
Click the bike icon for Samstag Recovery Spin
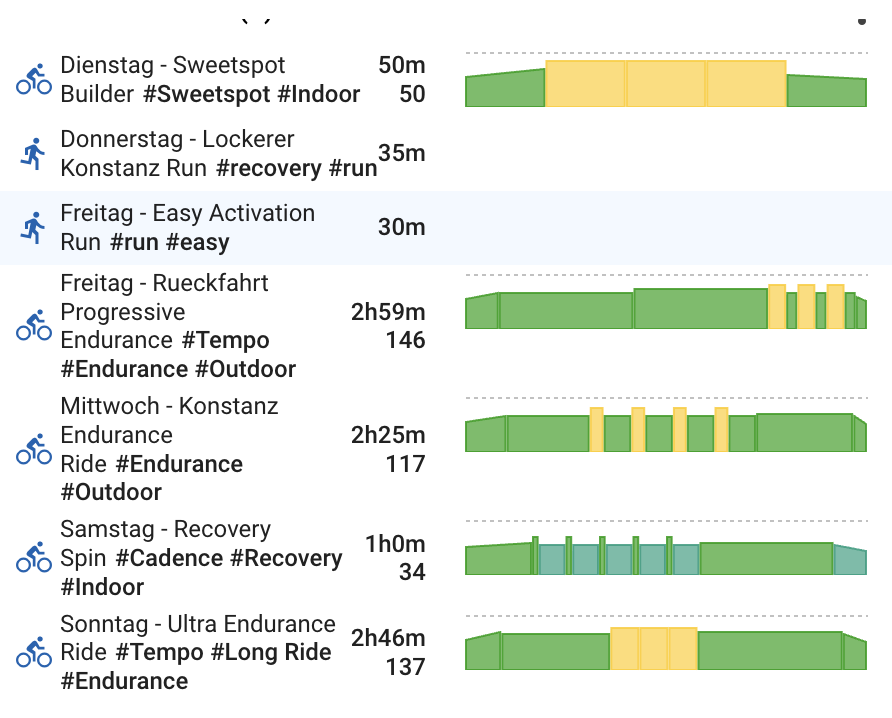[34, 558]
